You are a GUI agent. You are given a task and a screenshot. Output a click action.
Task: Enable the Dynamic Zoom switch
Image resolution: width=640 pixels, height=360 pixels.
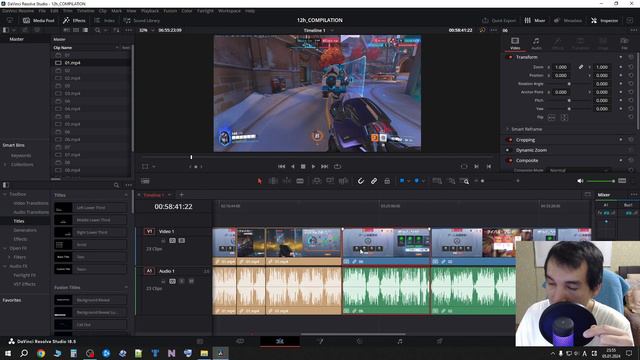tap(508, 150)
